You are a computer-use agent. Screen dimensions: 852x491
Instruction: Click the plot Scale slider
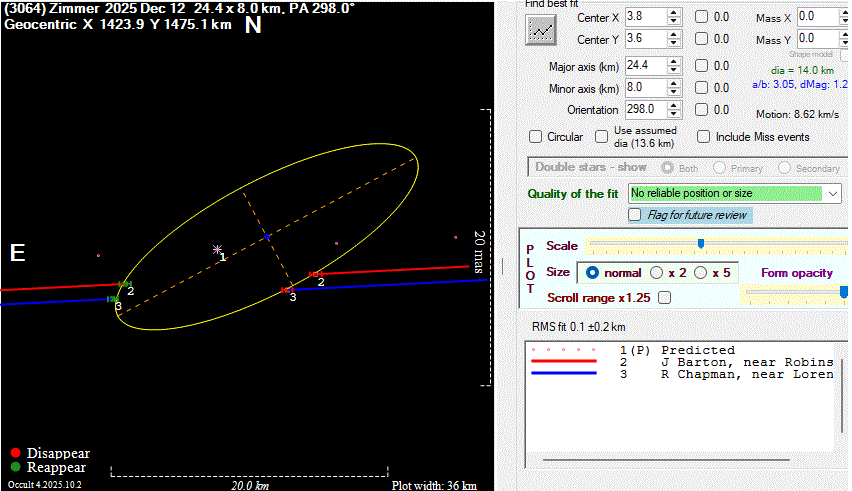coord(700,244)
